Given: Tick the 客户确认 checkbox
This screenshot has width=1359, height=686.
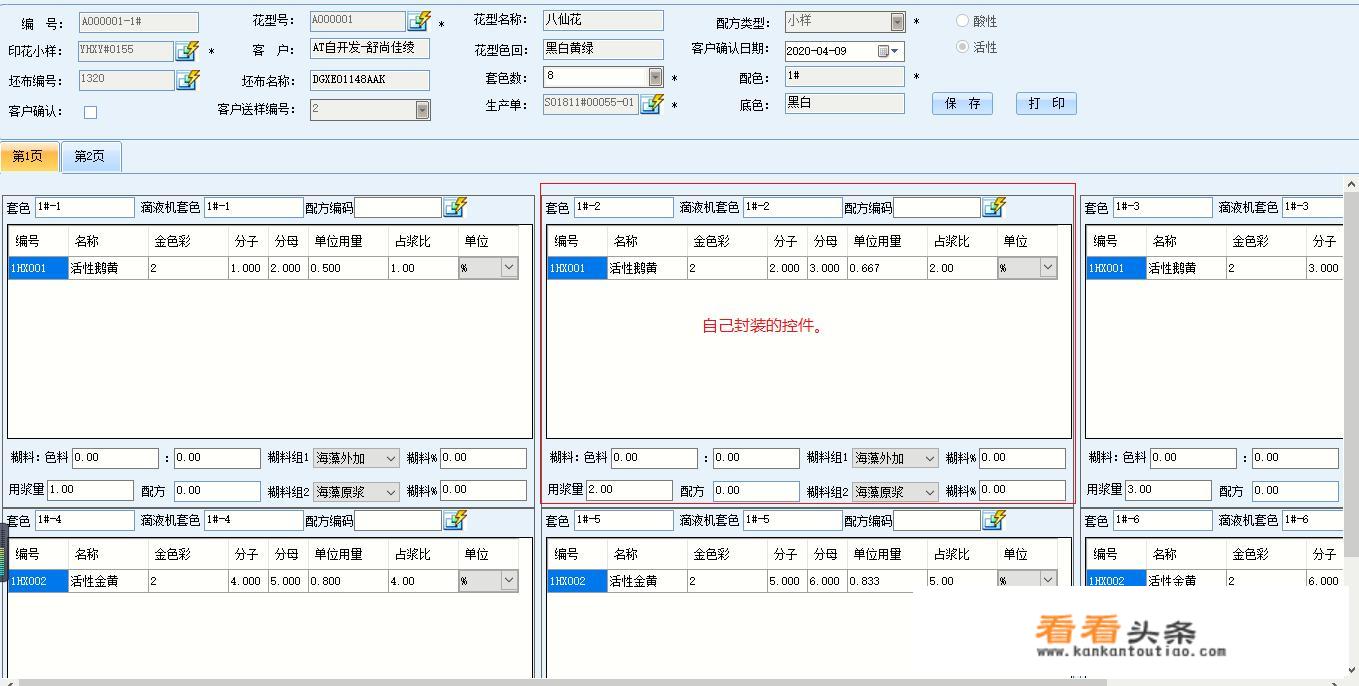Looking at the screenshot, I should pos(90,112).
